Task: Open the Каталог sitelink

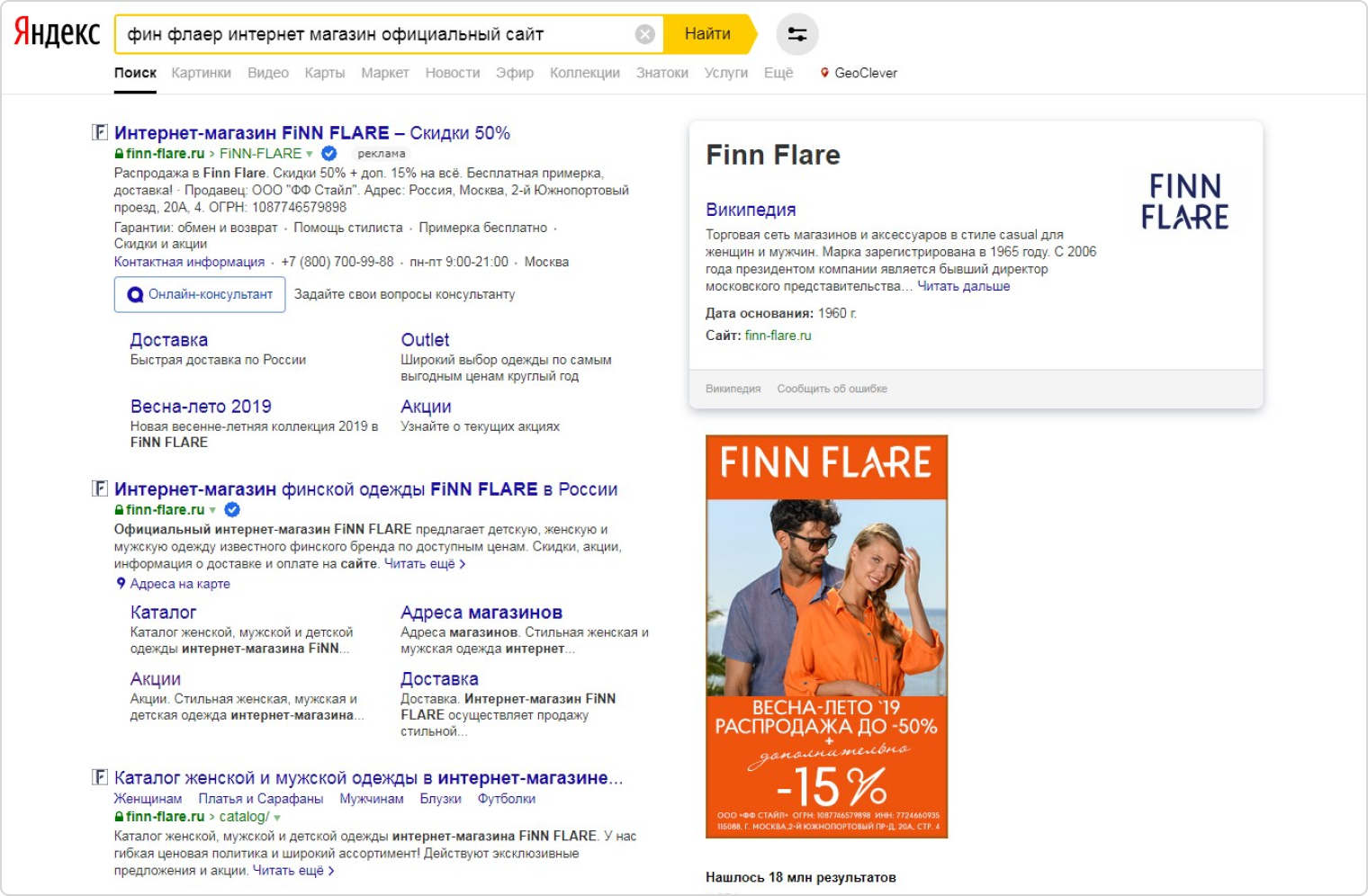Action: (163, 613)
